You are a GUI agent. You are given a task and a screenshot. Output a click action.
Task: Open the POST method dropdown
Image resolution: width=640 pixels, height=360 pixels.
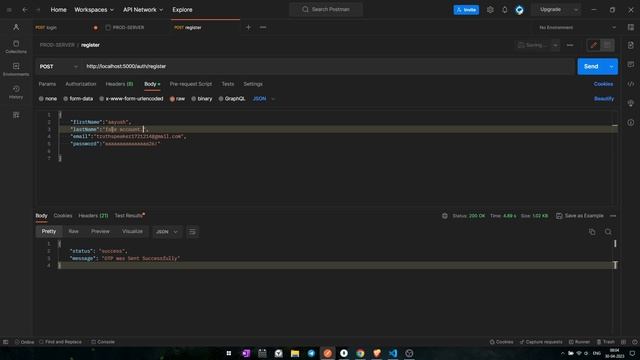click(58, 67)
